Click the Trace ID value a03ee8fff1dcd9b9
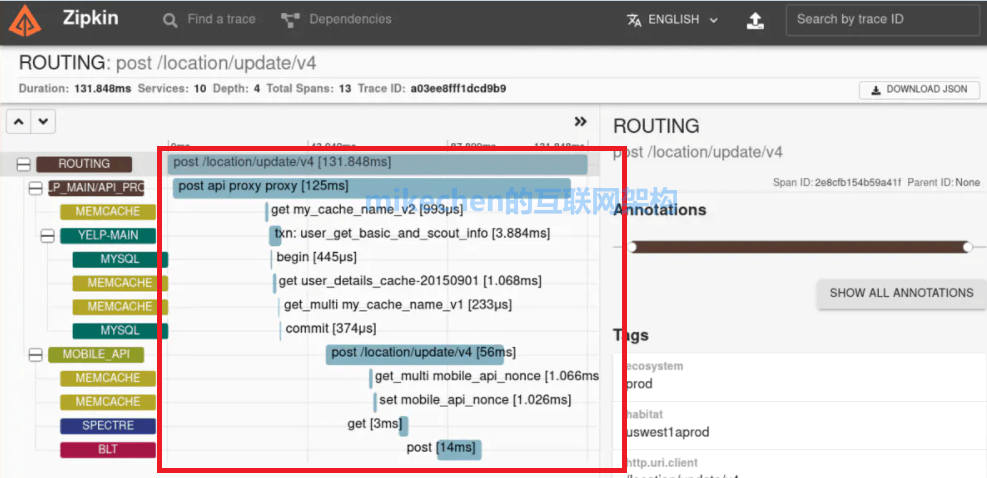 point(458,88)
